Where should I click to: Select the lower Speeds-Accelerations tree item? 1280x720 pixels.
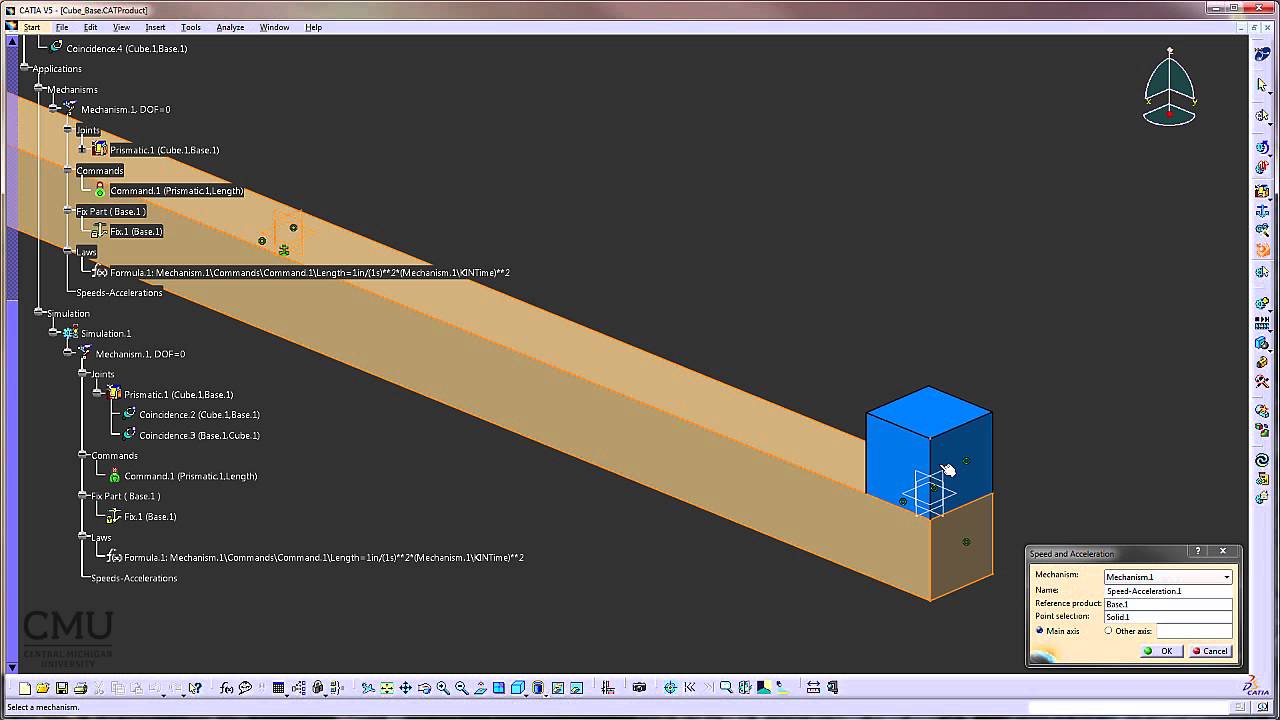(x=134, y=578)
